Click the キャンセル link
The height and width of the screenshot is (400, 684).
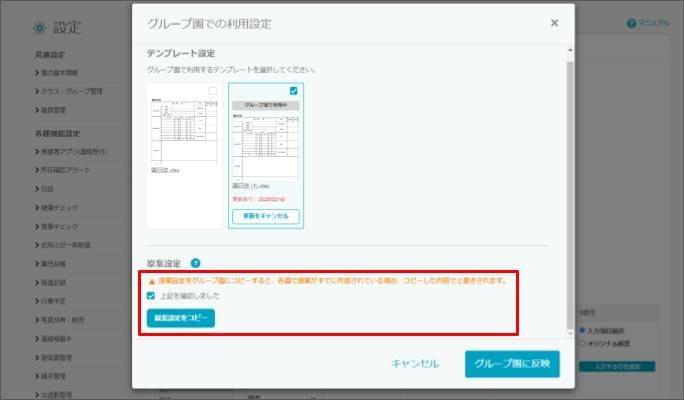coord(415,363)
